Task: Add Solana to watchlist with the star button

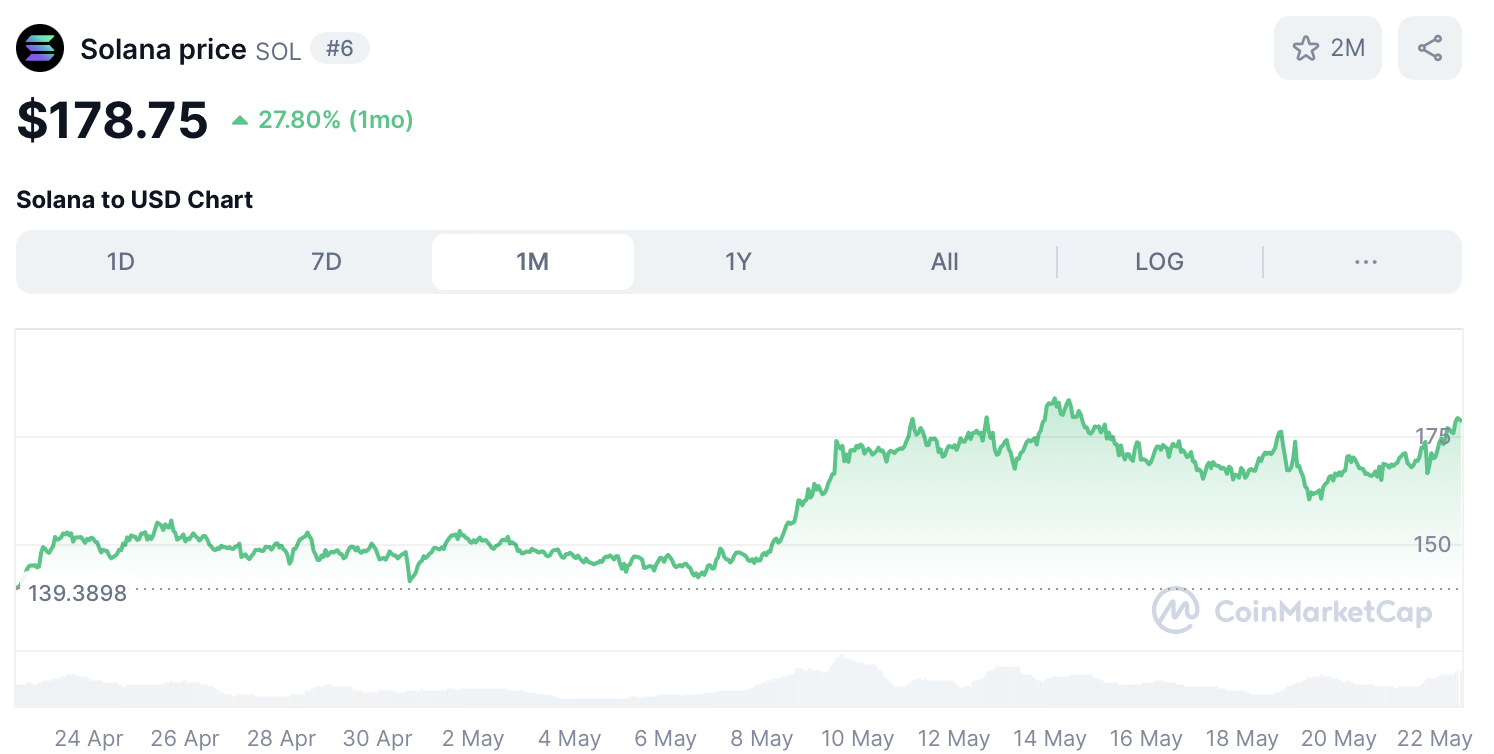Action: 1327,48
